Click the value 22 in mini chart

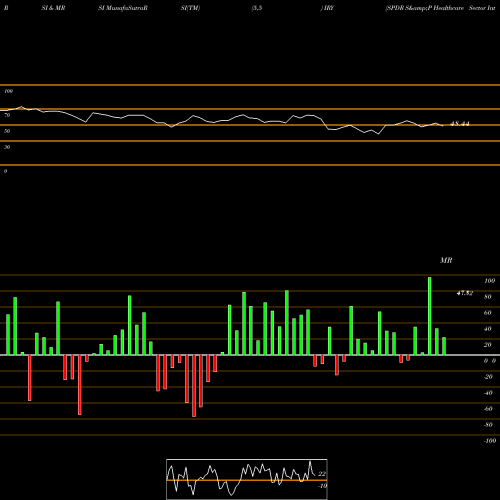[322, 474]
